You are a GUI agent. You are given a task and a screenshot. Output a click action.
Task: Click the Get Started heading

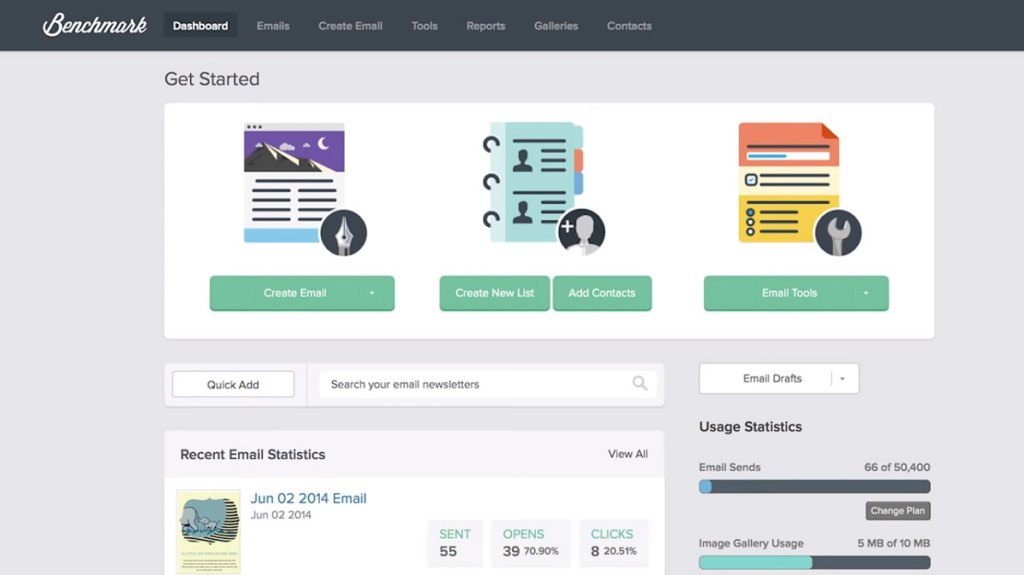[x=212, y=79]
